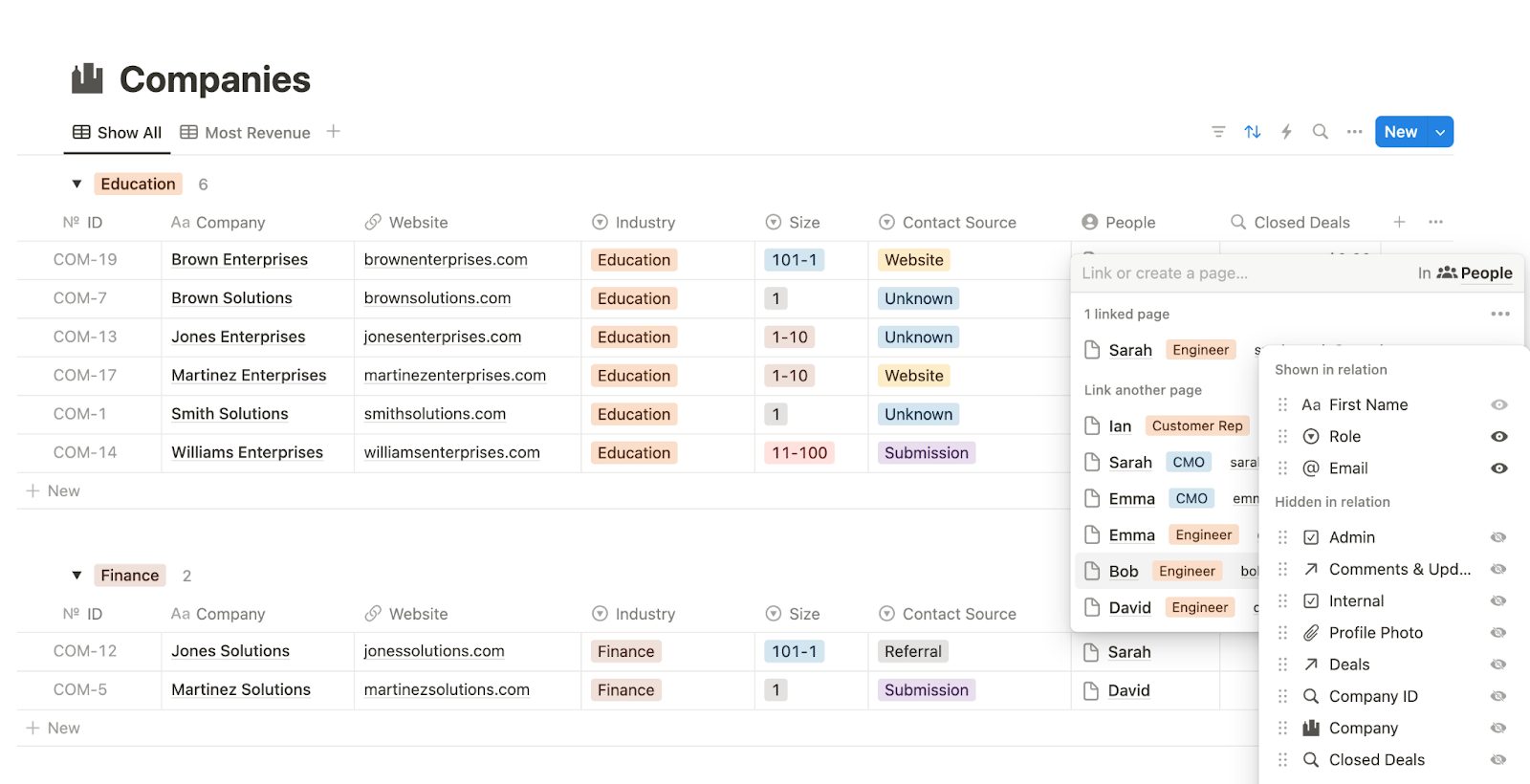Collapse the Education group
1530x784 pixels.
(76, 184)
